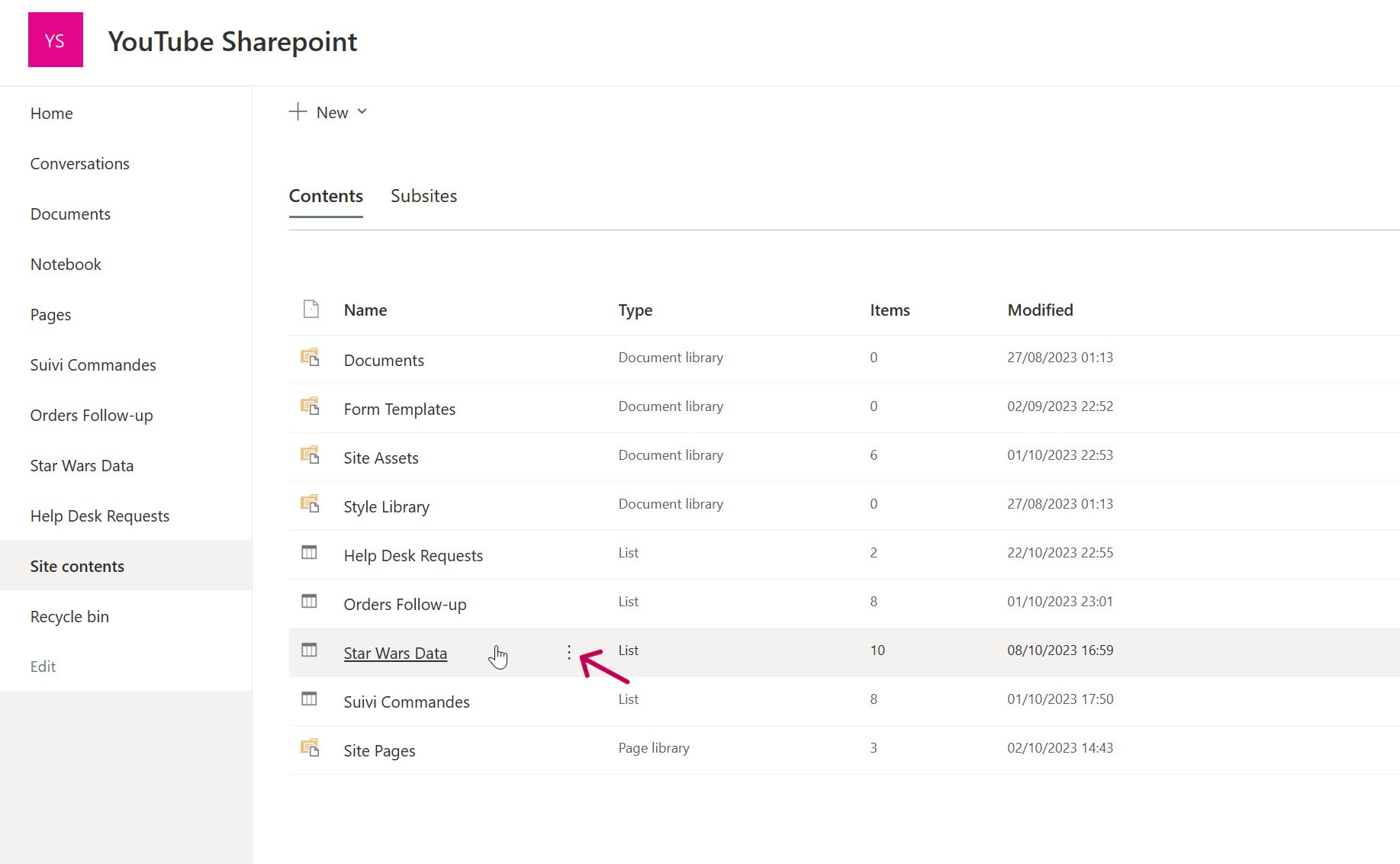Click the Orders Follow-up list icon

point(309,601)
